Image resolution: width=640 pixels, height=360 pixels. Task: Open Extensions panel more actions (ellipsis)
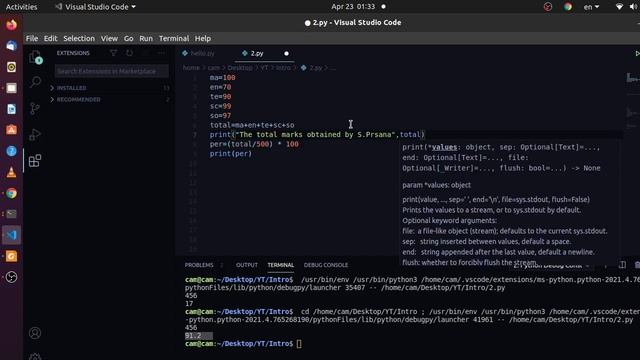[x=162, y=53]
